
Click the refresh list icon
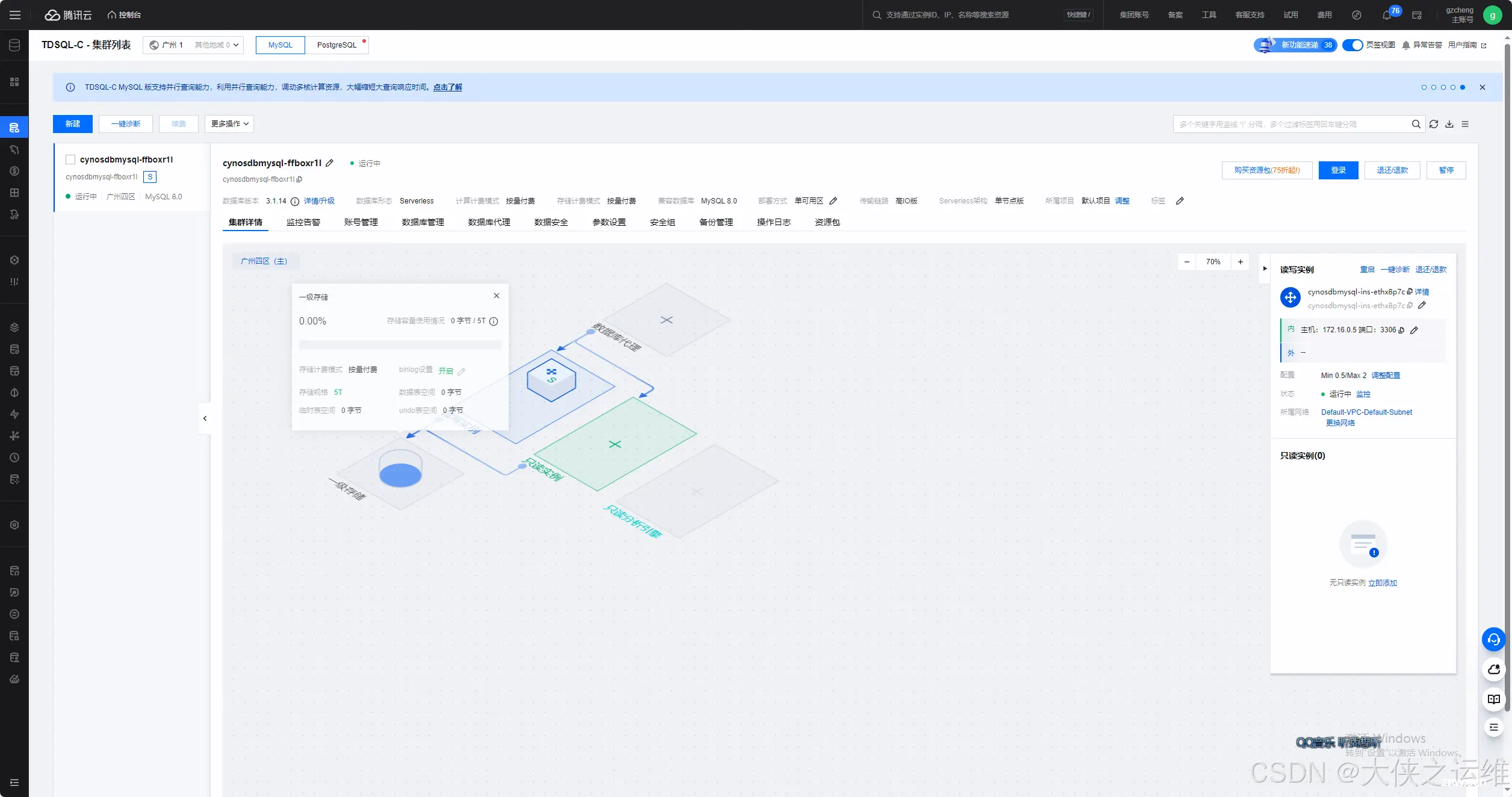[x=1434, y=124]
